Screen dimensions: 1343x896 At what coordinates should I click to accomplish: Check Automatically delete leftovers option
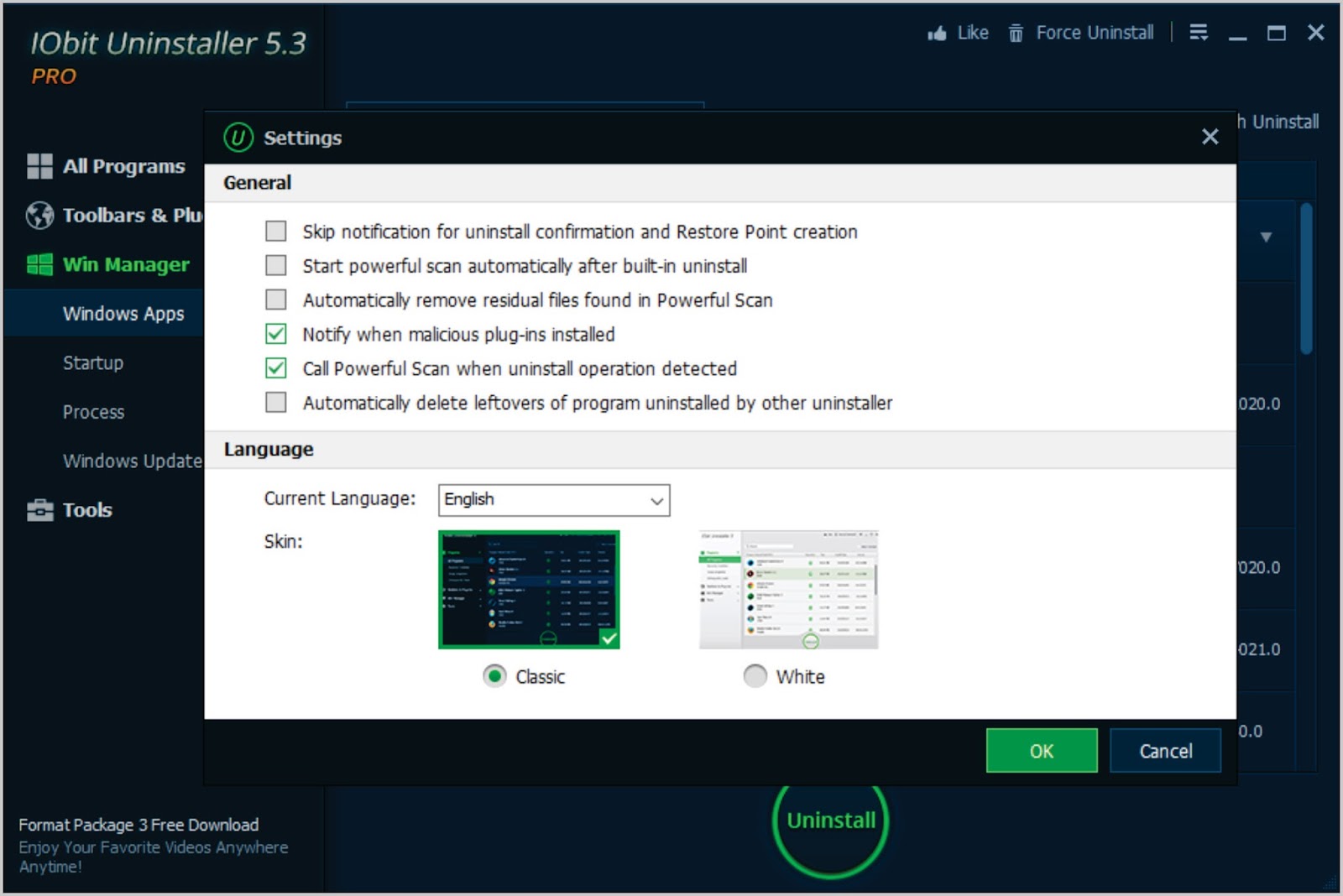point(275,403)
